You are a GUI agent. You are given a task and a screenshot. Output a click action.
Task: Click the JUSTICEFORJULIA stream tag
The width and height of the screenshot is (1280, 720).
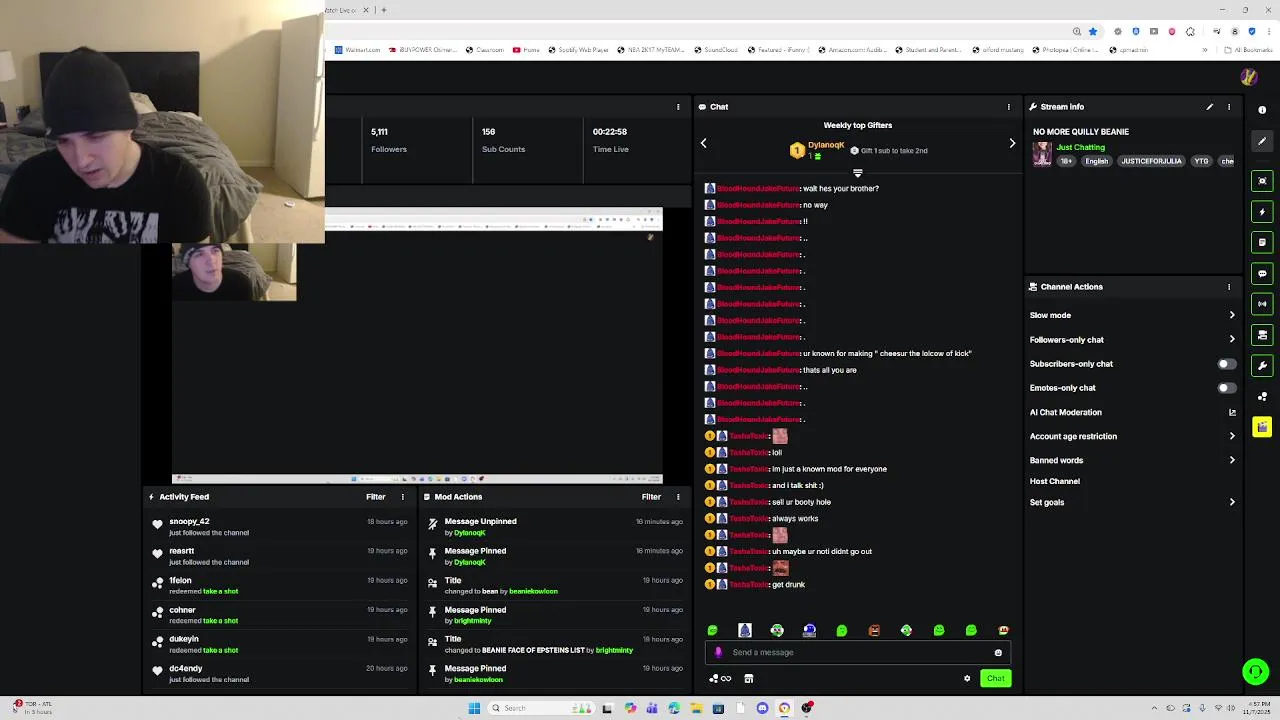[1151, 161]
